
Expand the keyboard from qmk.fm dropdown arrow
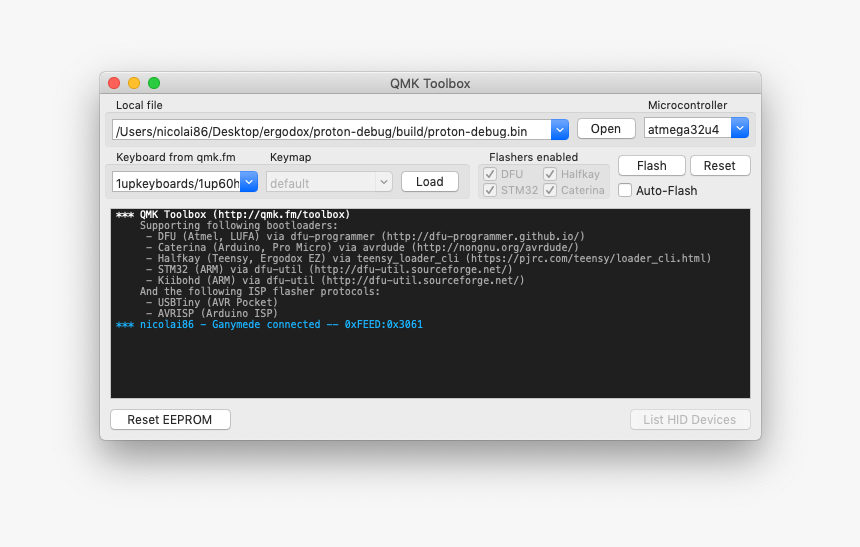[x=249, y=182]
